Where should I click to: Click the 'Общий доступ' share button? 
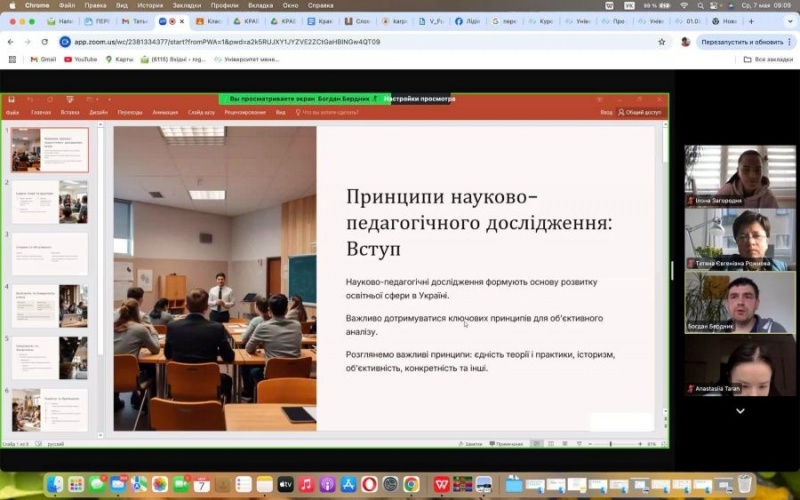(x=640, y=113)
